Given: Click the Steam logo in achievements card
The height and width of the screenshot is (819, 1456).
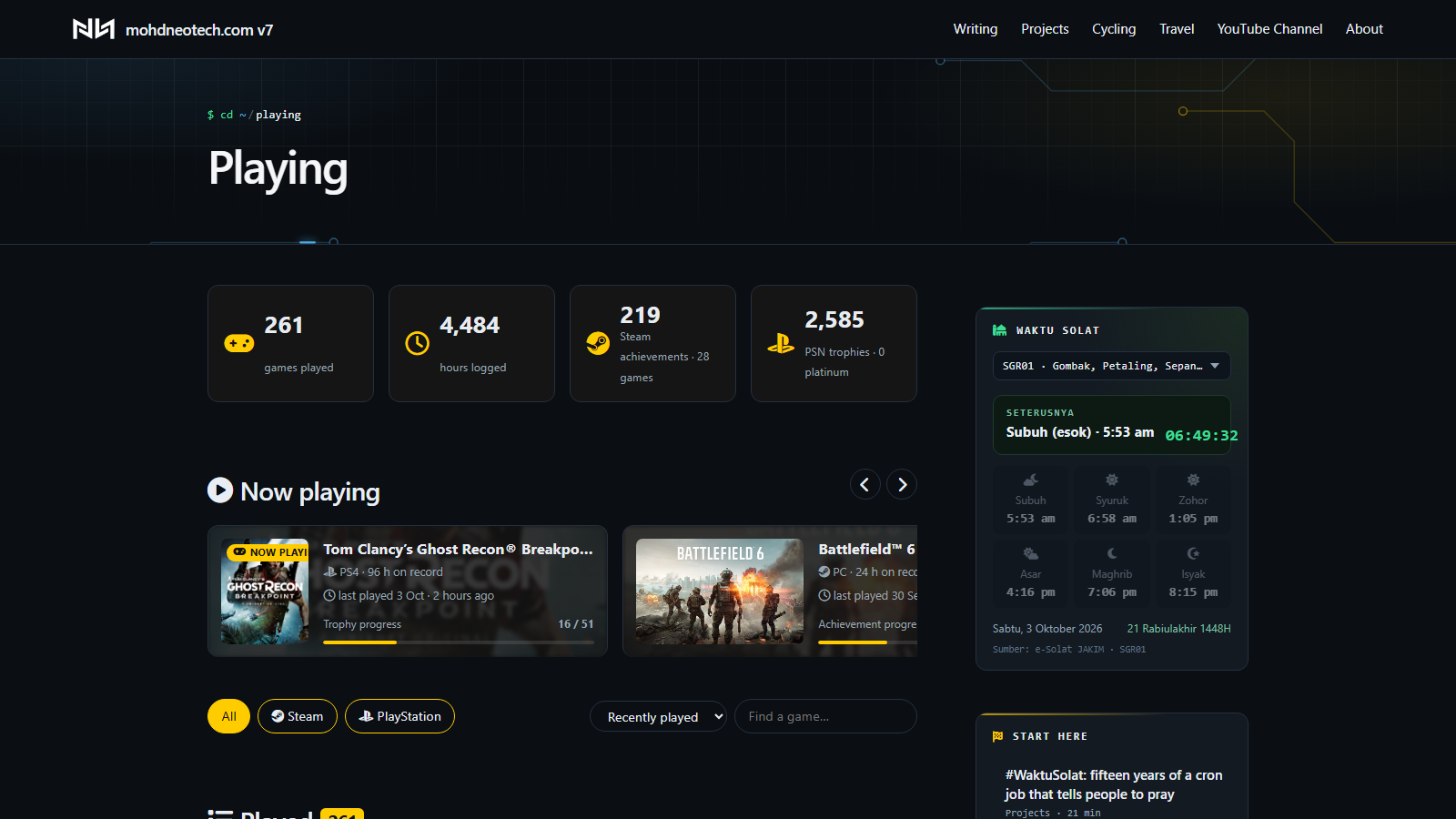Looking at the screenshot, I should (x=598, y=343).
